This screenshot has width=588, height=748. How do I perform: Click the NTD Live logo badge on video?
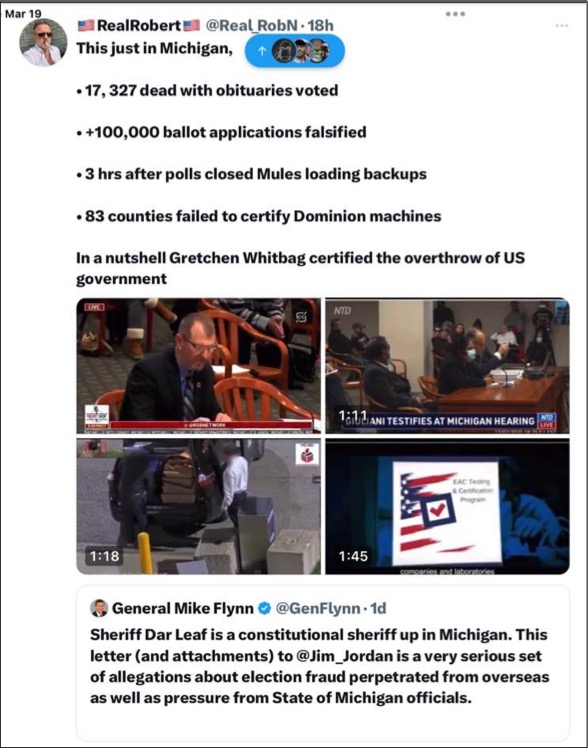click(x=546, y=421)
